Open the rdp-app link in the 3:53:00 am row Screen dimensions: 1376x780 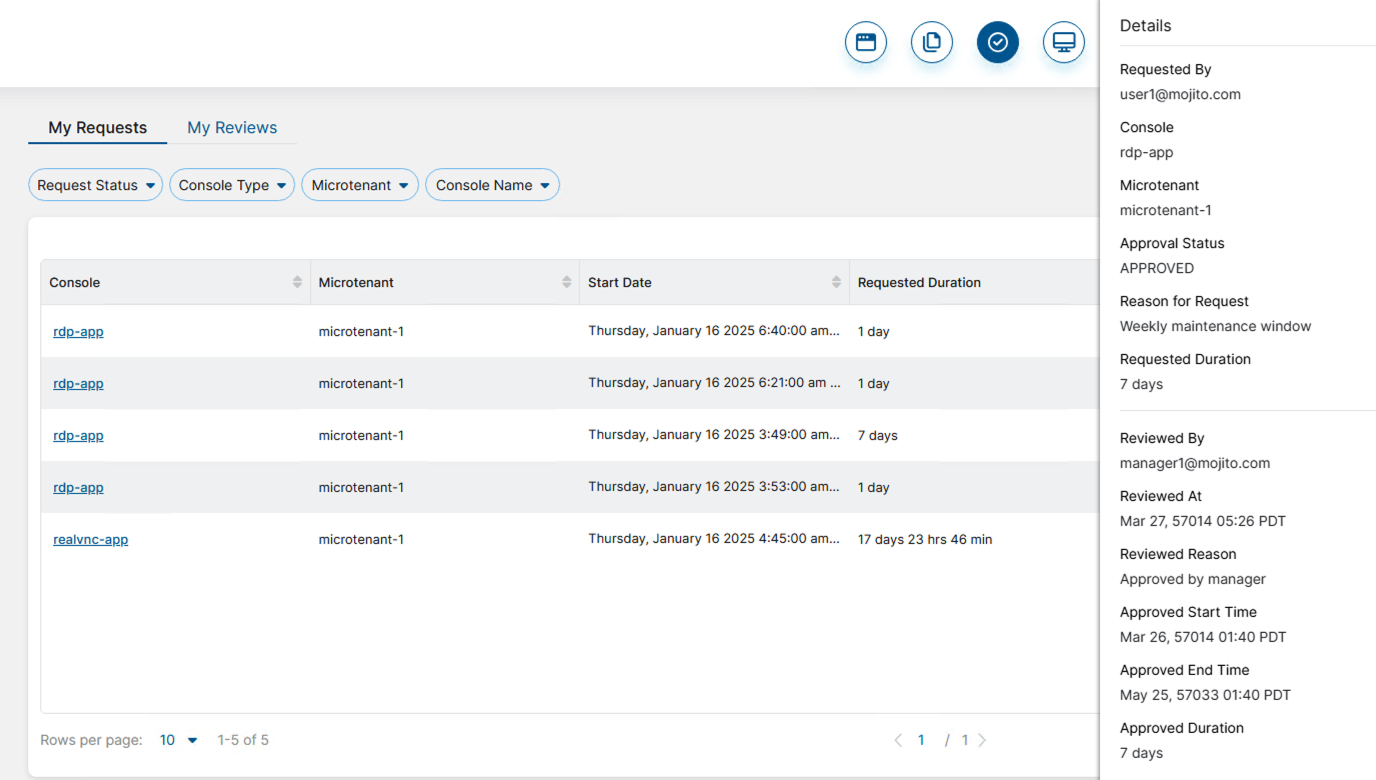coord(78,487)
